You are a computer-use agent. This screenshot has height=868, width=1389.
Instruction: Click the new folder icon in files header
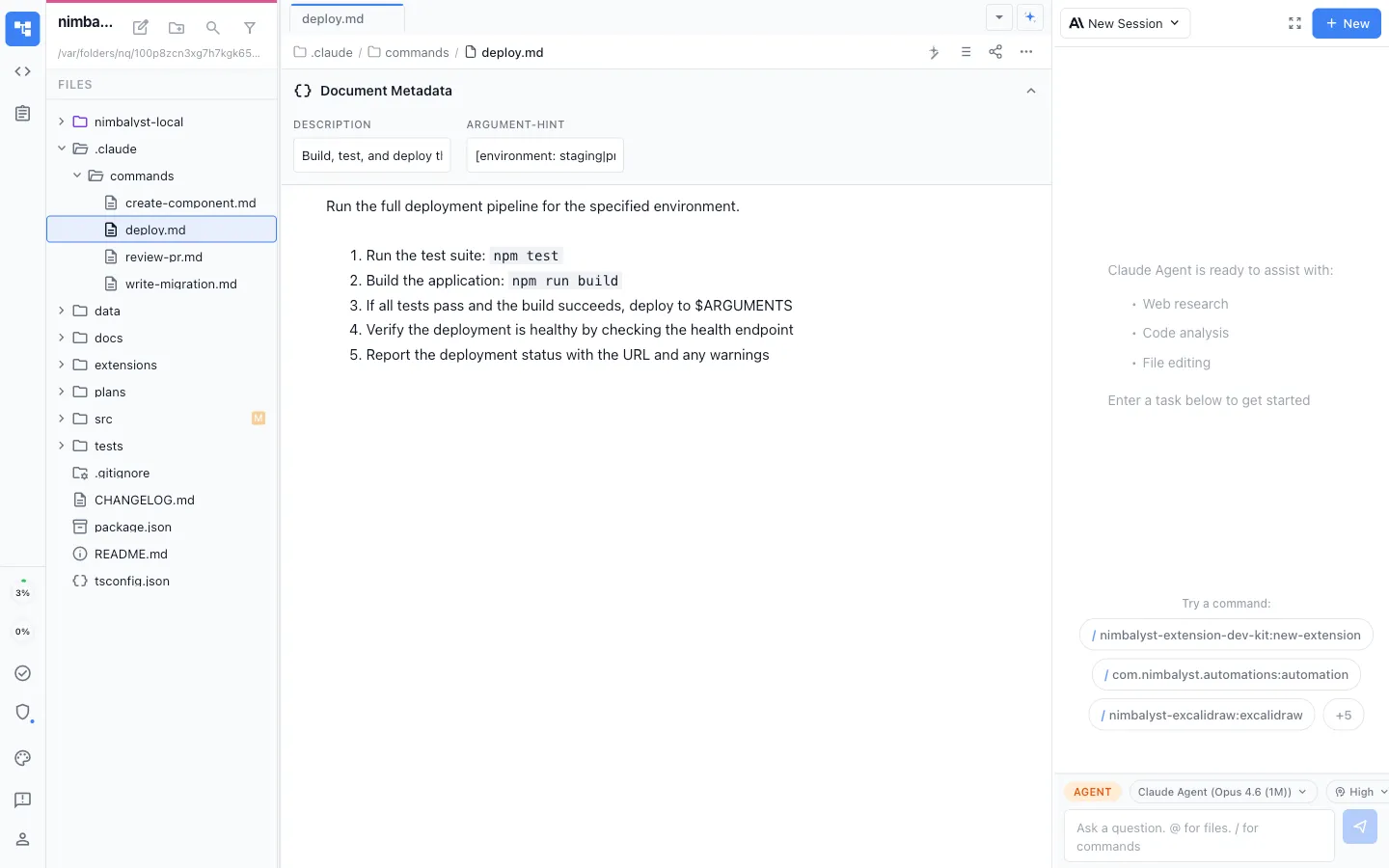pos(177,28)
